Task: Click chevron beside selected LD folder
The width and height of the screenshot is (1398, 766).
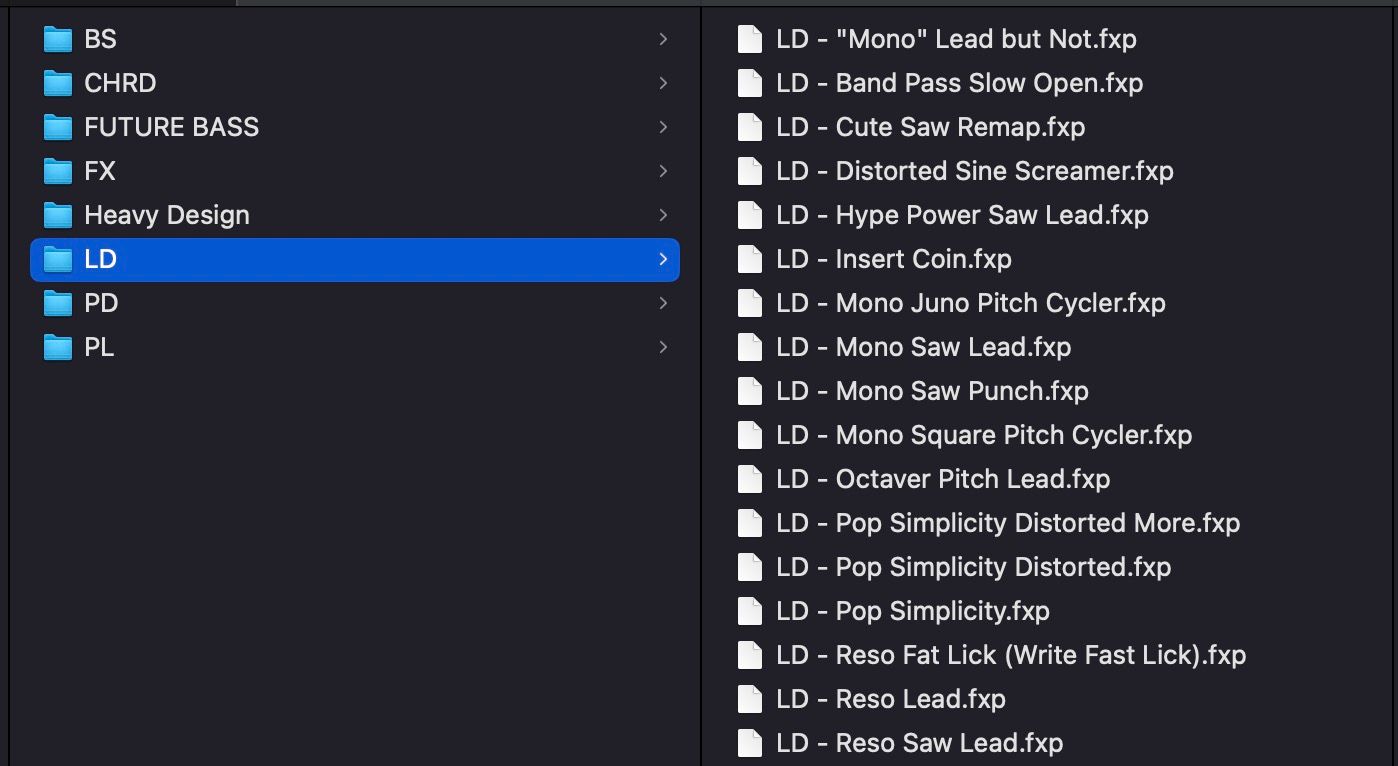Action: point(663,259)
